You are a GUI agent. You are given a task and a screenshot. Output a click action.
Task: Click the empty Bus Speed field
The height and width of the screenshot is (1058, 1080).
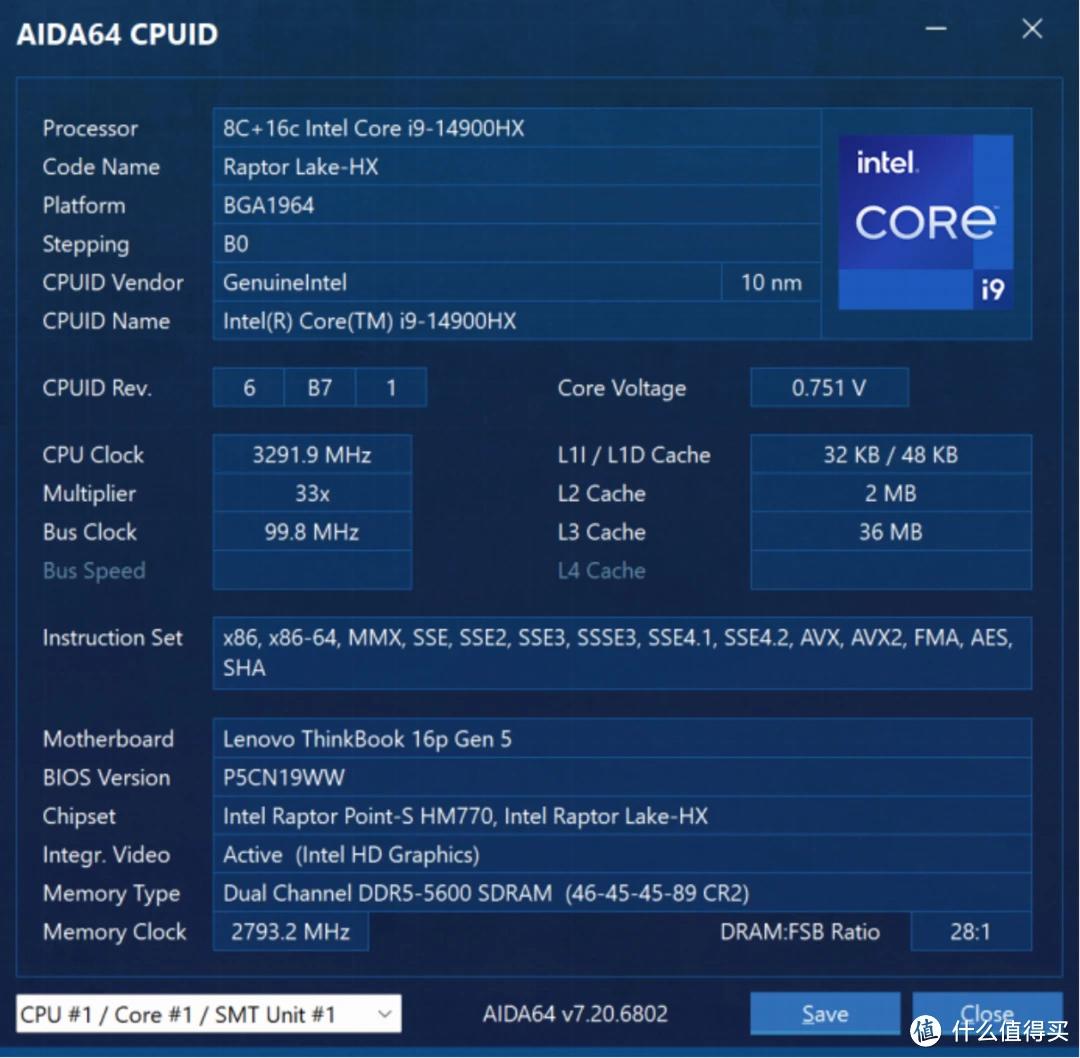(312, 570)
